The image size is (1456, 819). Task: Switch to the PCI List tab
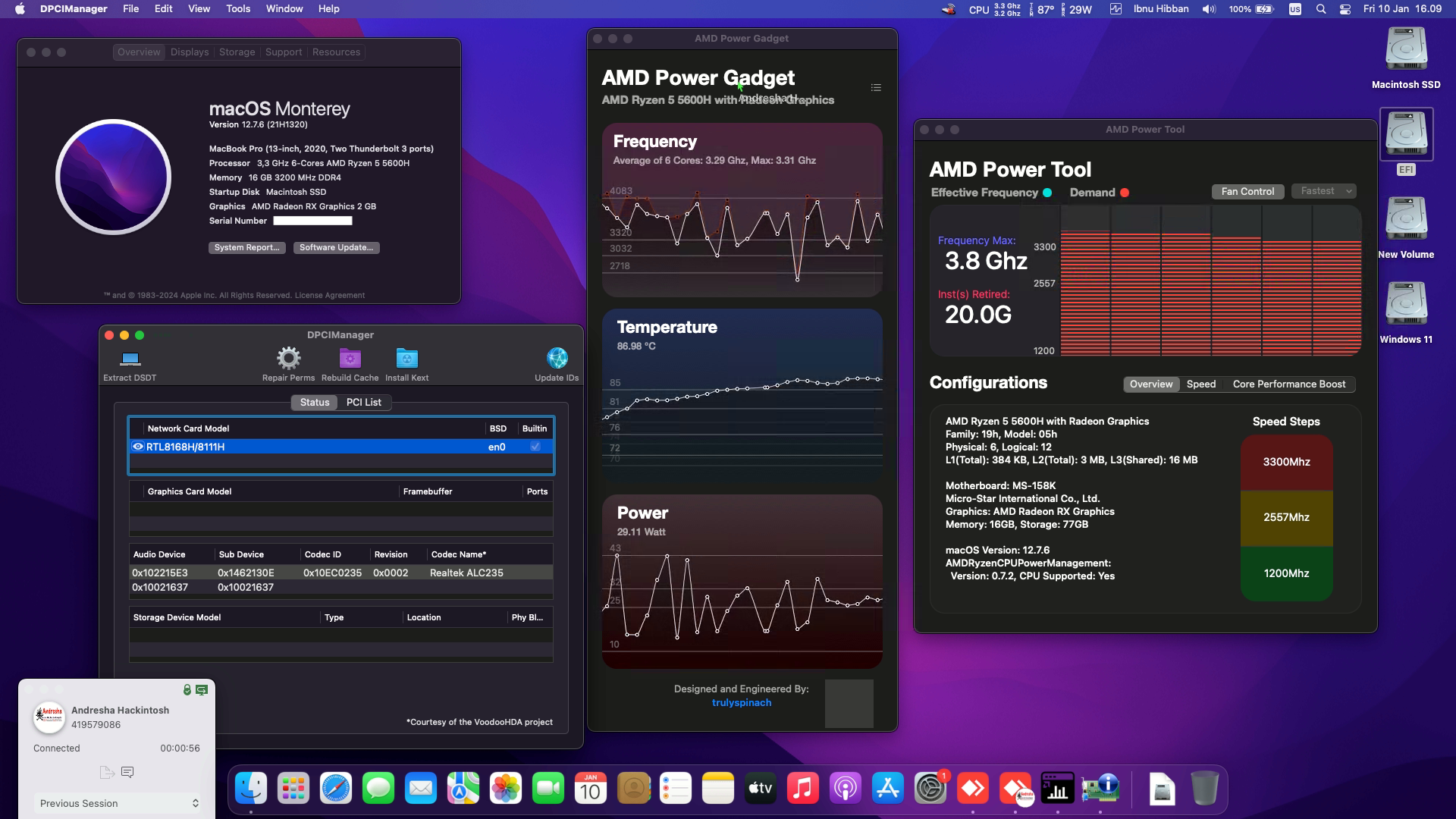pos(364,402)
